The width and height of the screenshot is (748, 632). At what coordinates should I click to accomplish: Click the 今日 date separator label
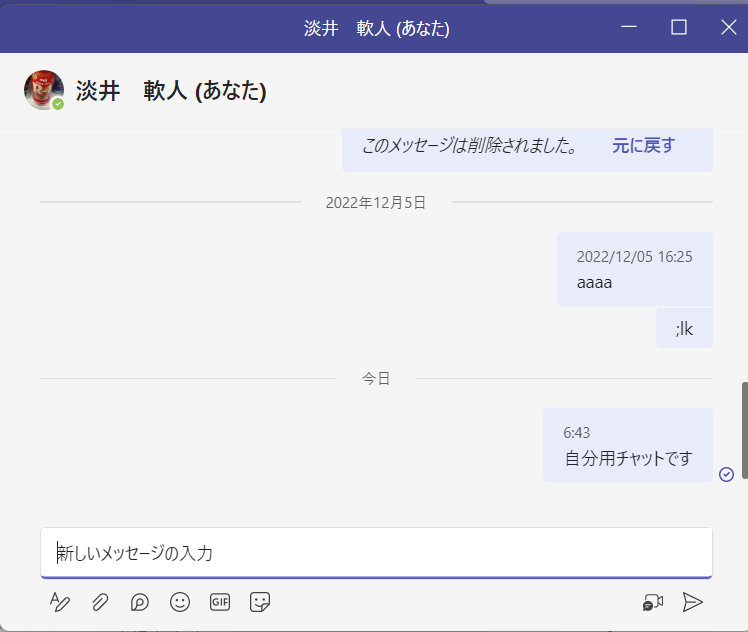coord(376,379)
